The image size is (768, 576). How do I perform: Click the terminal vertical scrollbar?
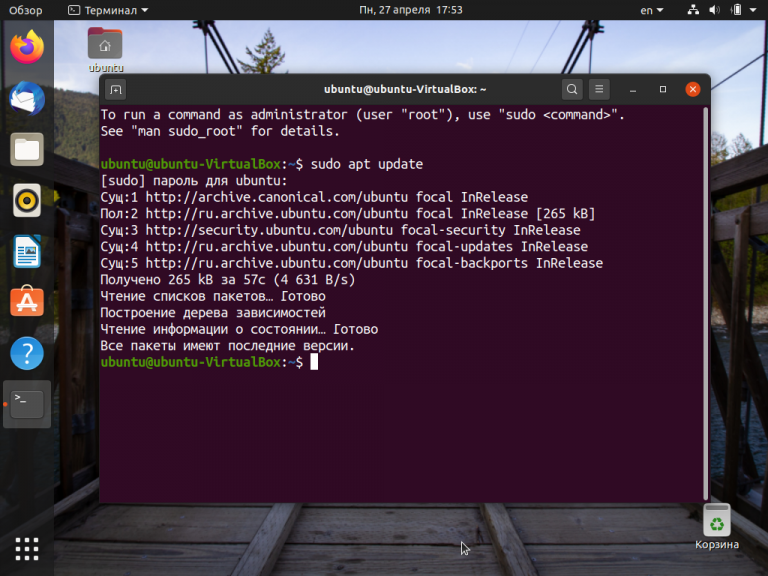[x=705, y=304]
